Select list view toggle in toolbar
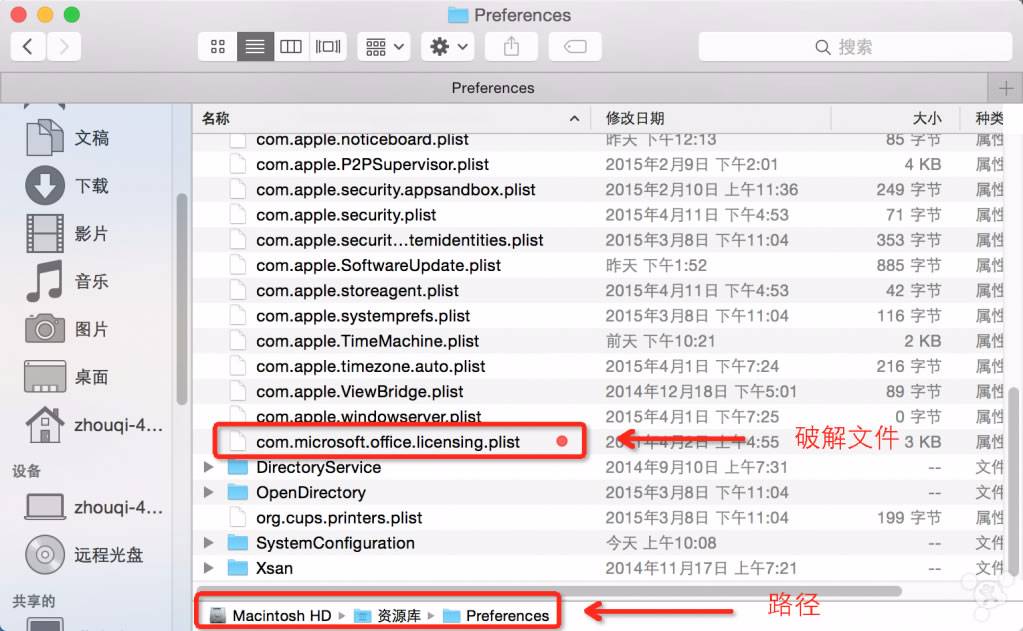1023x631 pixels. [255, 47]
